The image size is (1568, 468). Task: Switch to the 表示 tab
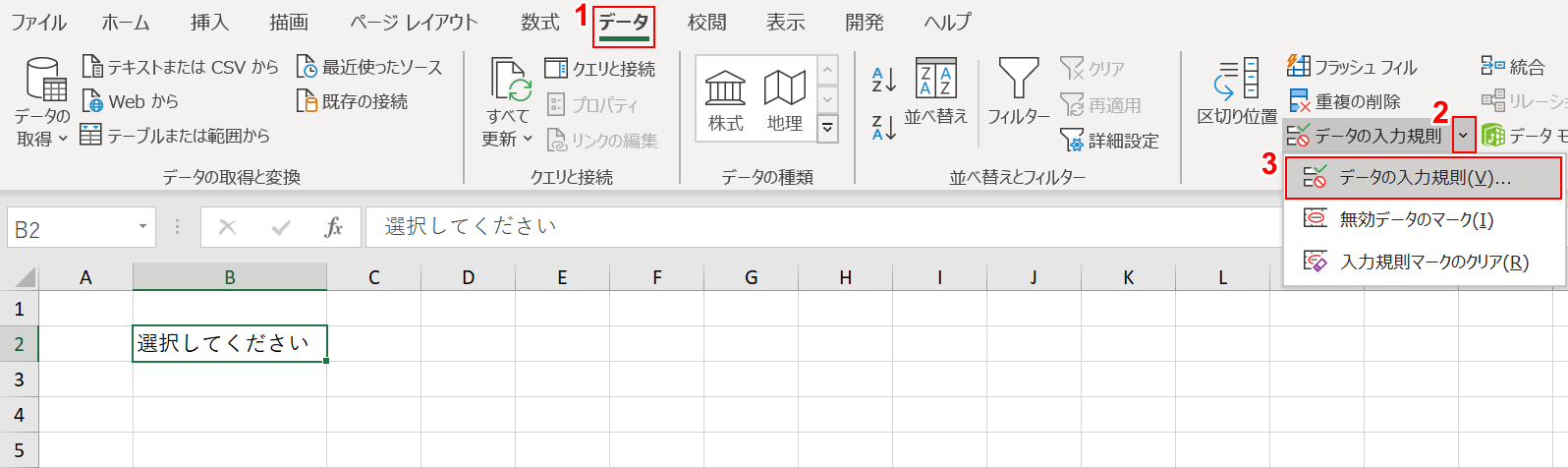(786, 22)
